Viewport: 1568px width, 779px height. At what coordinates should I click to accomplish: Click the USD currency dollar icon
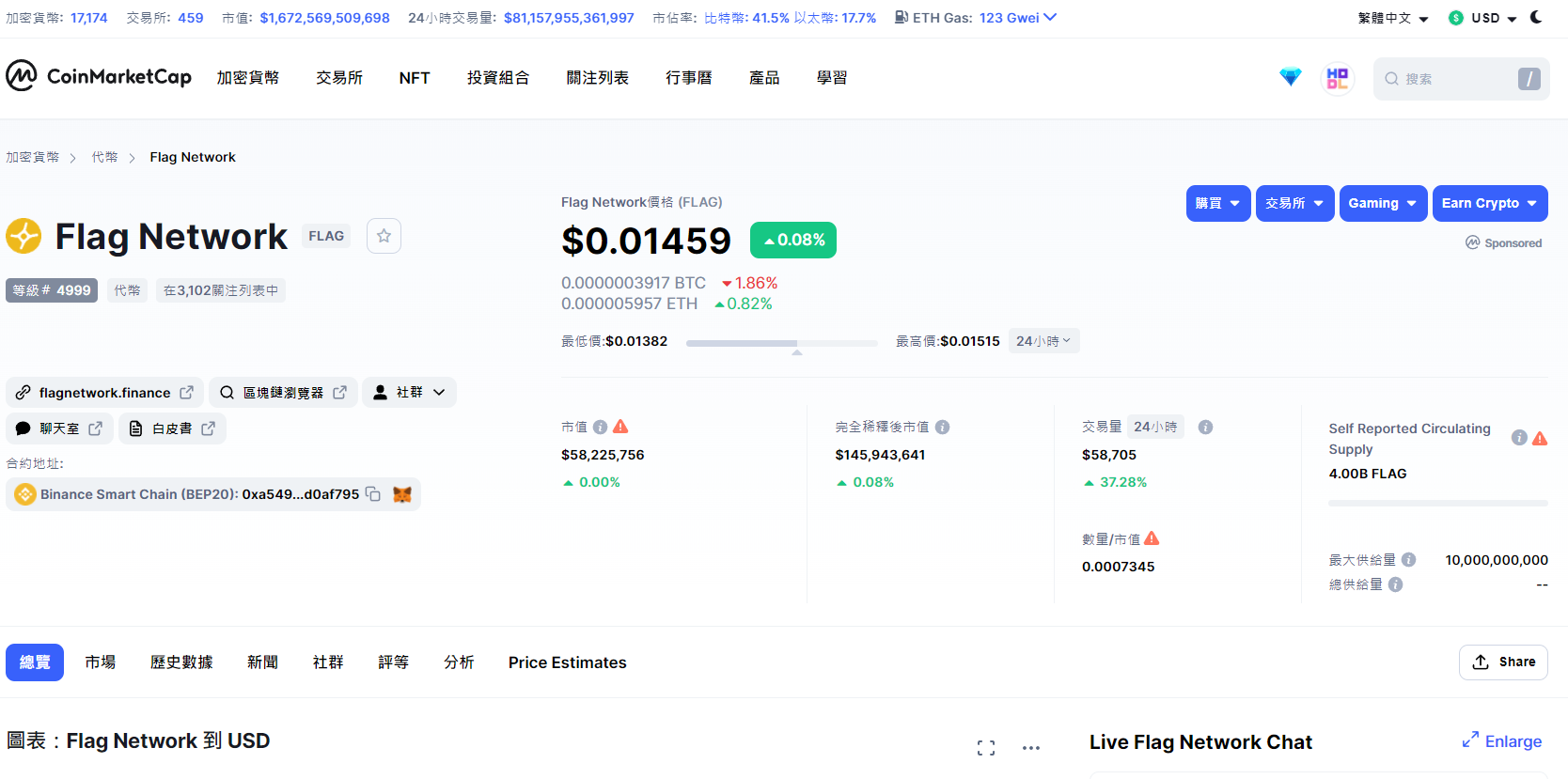coord(1456,18)
